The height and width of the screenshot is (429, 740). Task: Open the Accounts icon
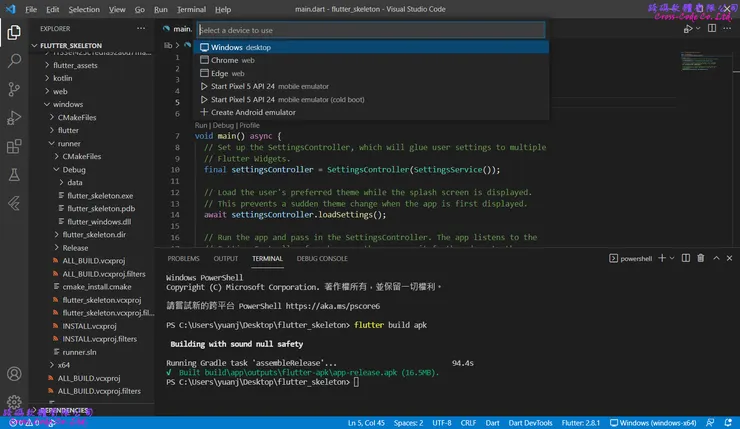[14, 374]
